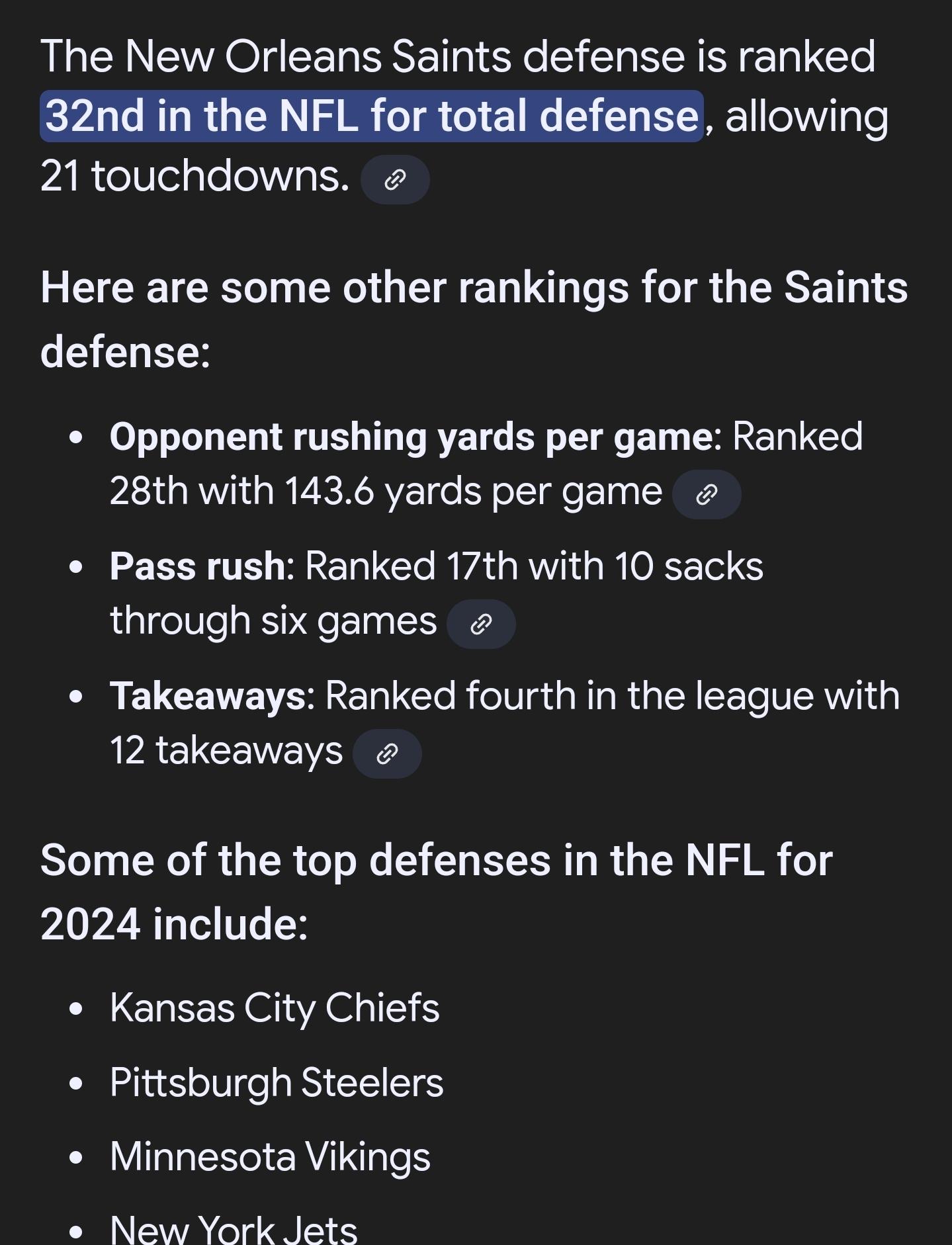Open source link after "through six games"
952x1245 pixels.
[481, 624]
